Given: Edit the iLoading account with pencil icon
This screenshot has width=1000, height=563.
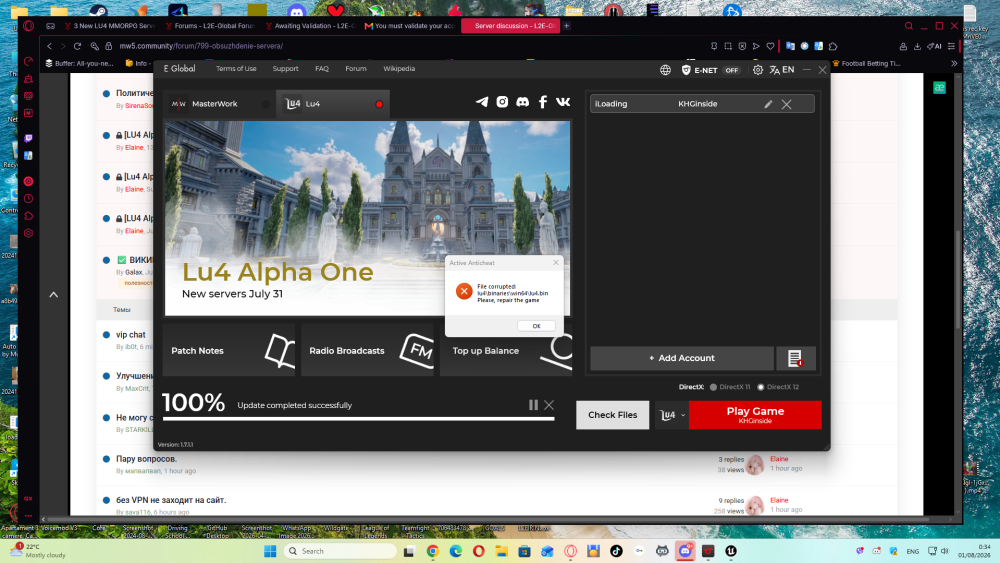Looking at the screenshot, I should coord(768,104).
